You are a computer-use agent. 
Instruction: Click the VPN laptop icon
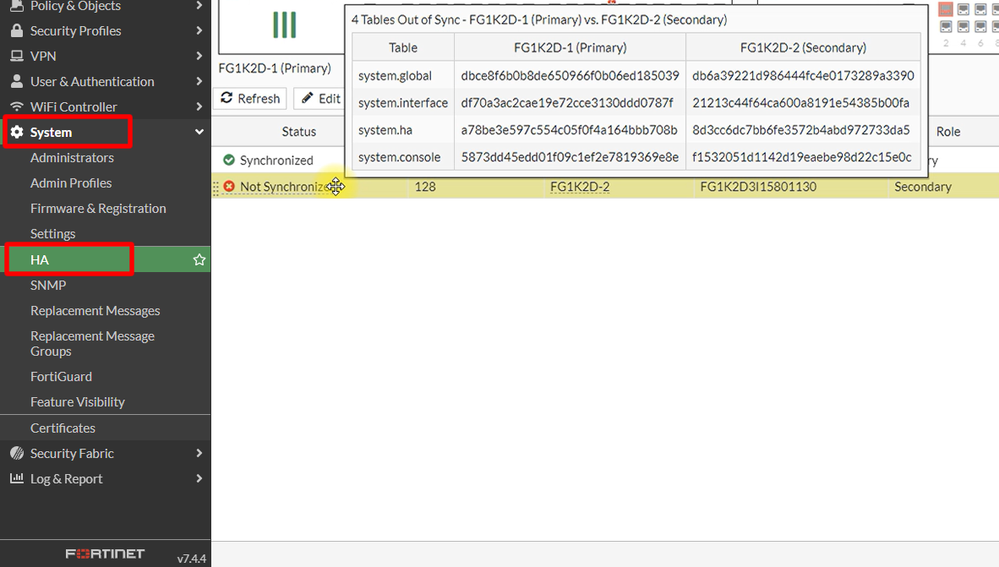pyautogui.click(x=17, y=56)
